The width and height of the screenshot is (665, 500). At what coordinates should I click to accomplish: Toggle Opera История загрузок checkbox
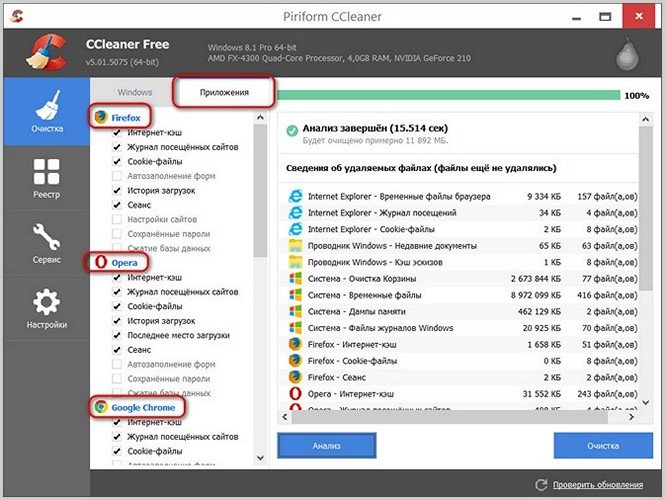point(119,320)
